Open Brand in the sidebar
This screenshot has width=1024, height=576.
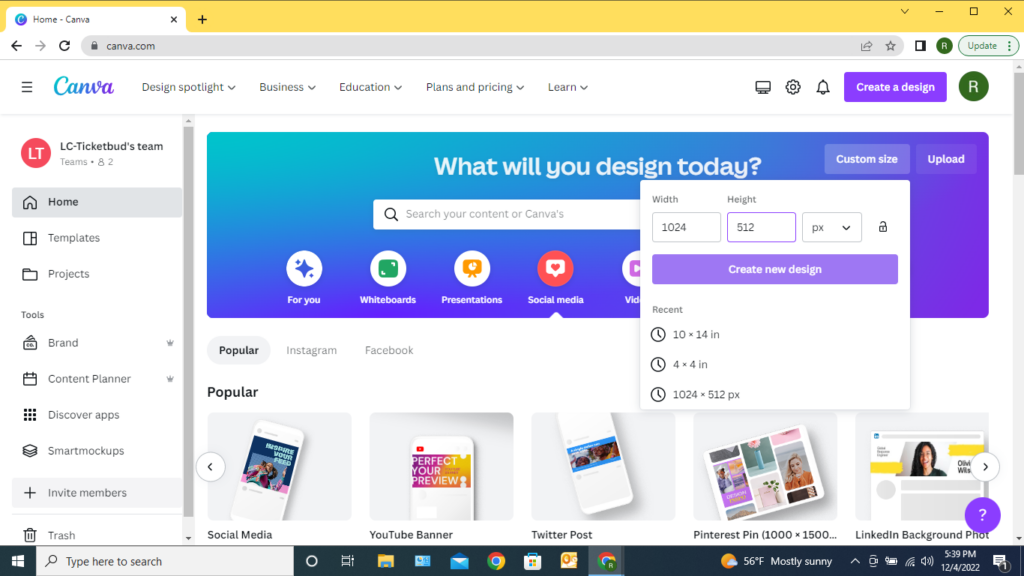tap(97, 343)
